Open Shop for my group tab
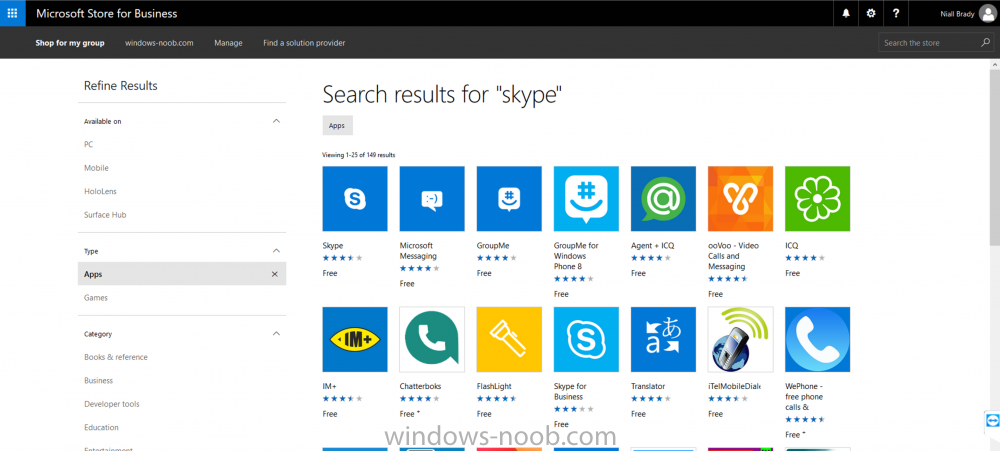The image size is (1000, 451). 70,43
